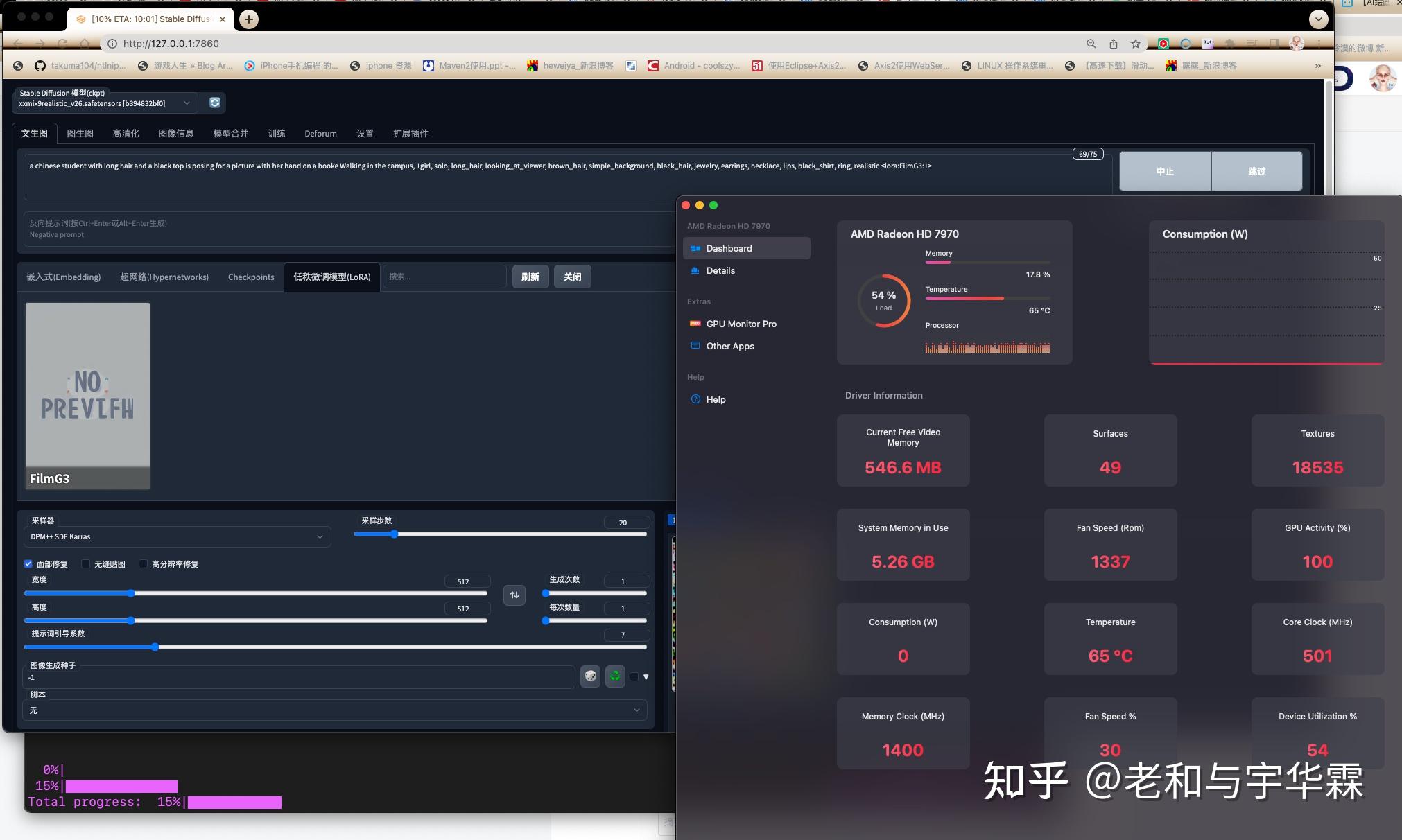Open the sampler DPM++ SDE Karras dropdown
Screen dimensions: 1402x840
click(177, 536)
